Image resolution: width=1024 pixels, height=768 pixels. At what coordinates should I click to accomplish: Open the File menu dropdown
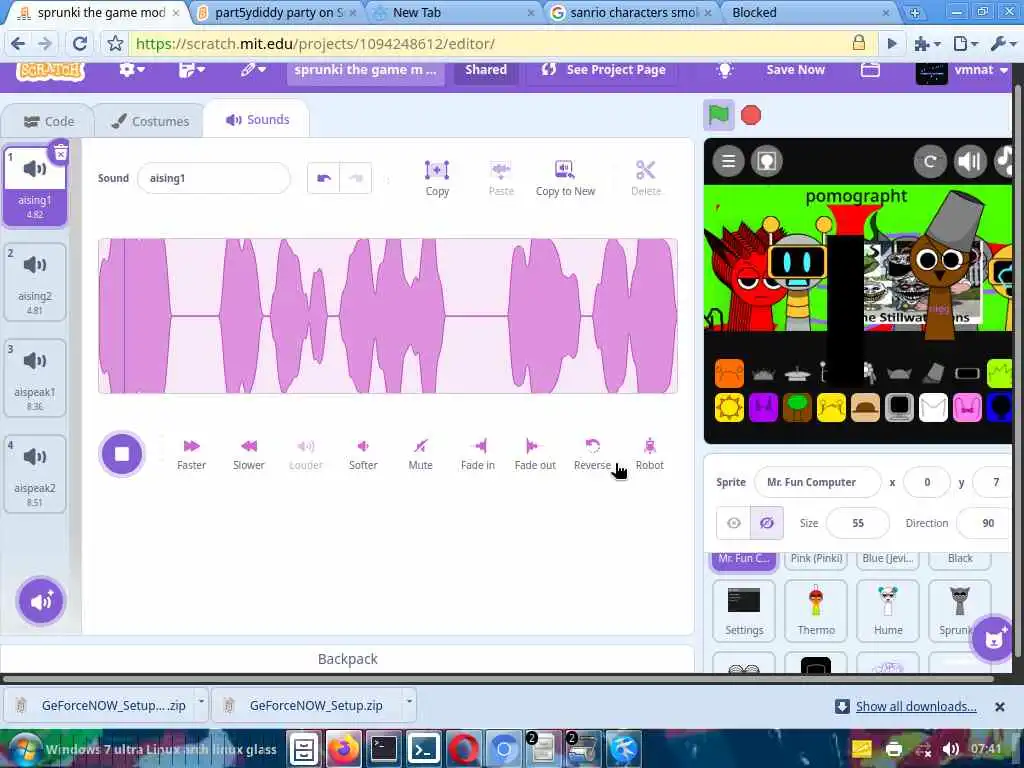click(191, 70)
